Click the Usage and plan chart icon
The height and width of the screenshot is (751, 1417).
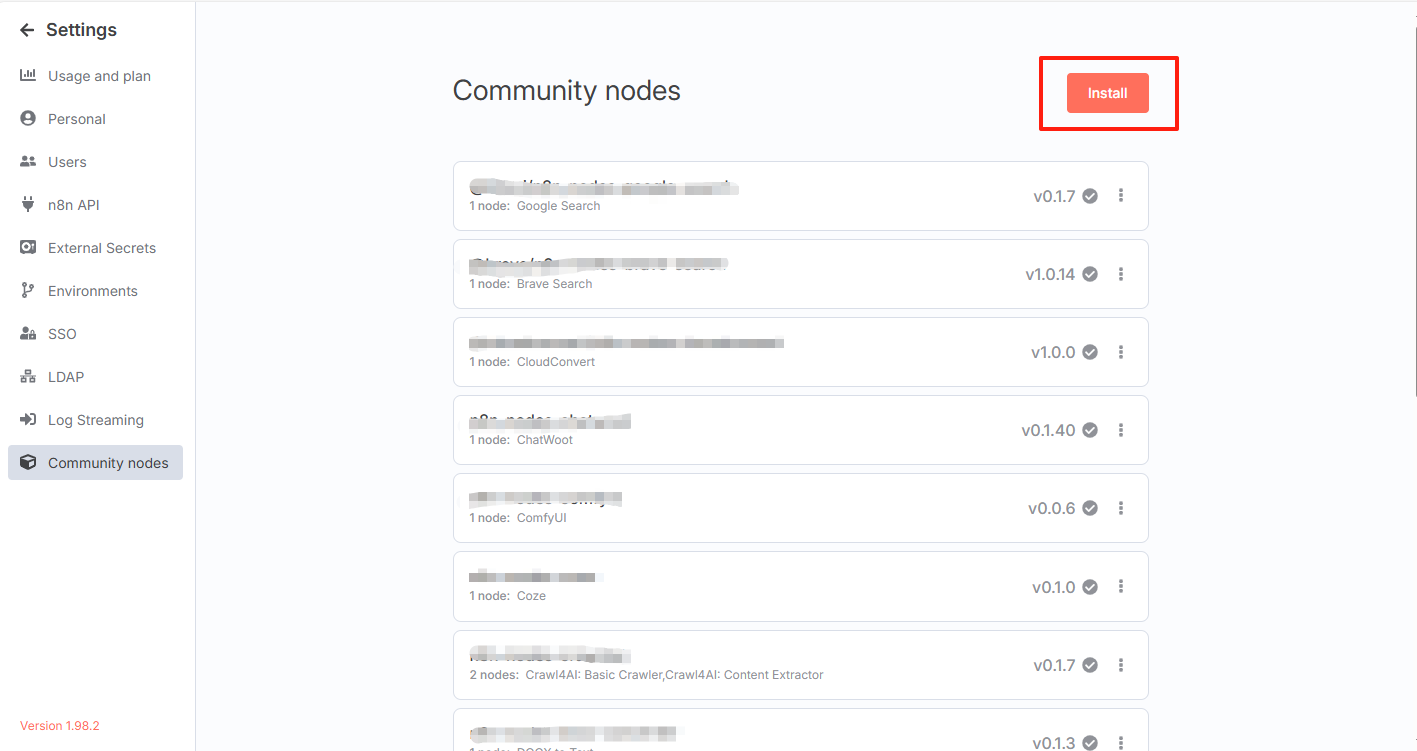pyautogui.click(x=28, y=76)
